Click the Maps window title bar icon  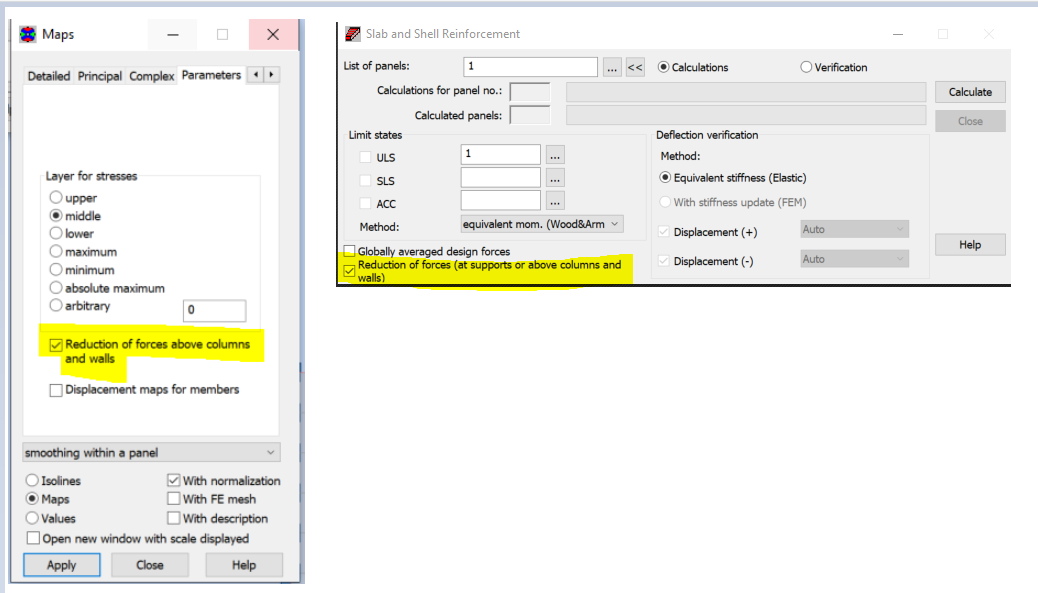point(27,33)
